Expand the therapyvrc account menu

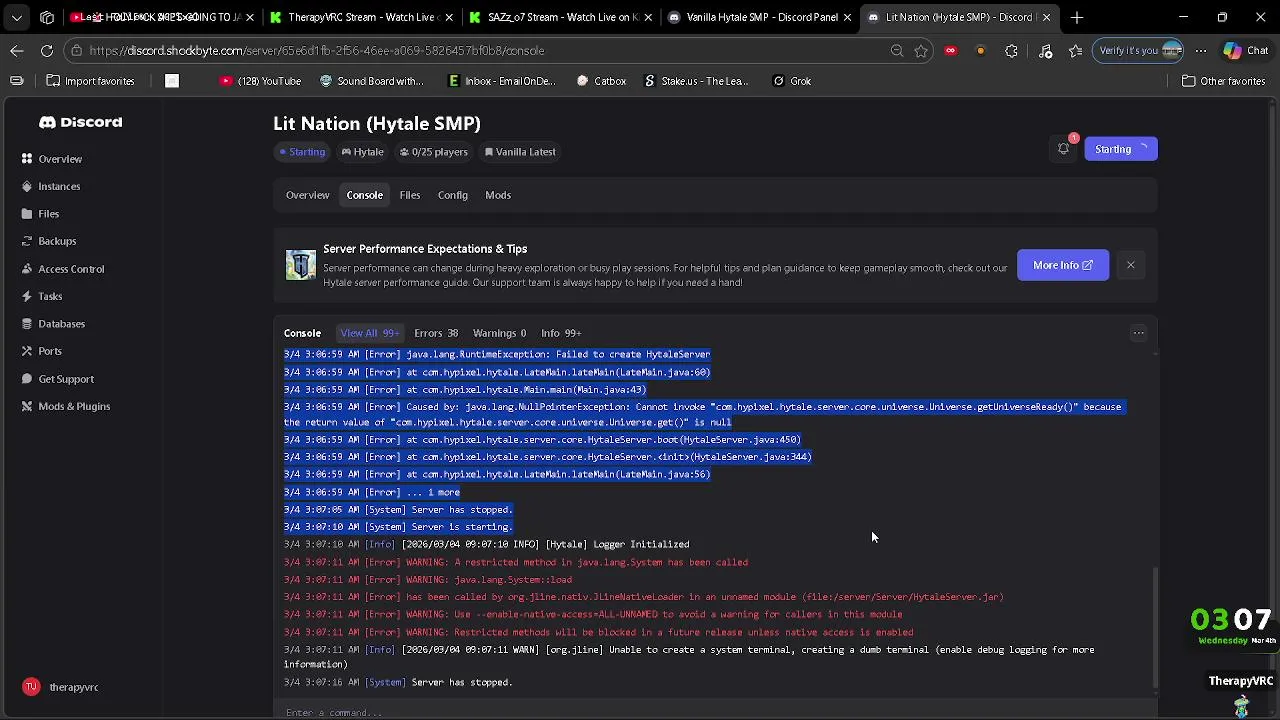pyautogui.click(x=73, y=687)
